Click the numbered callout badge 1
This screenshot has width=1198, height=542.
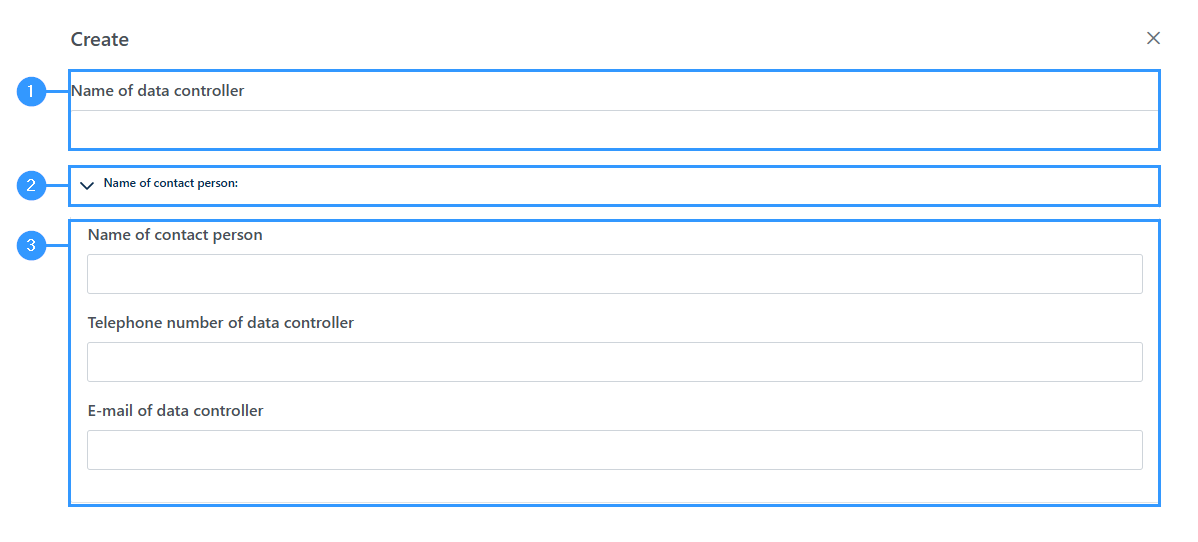(x=31, y=92)
